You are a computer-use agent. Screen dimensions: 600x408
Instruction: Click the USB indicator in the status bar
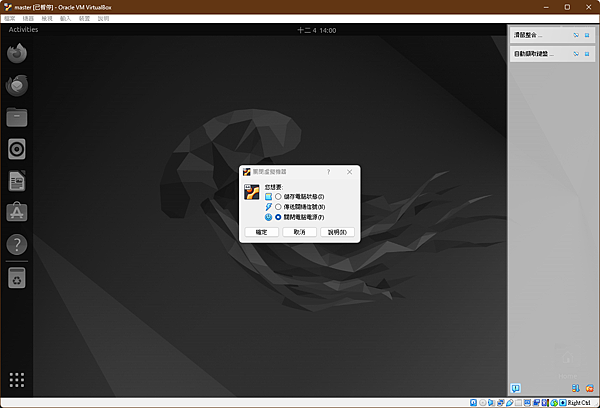coord(510,403)
